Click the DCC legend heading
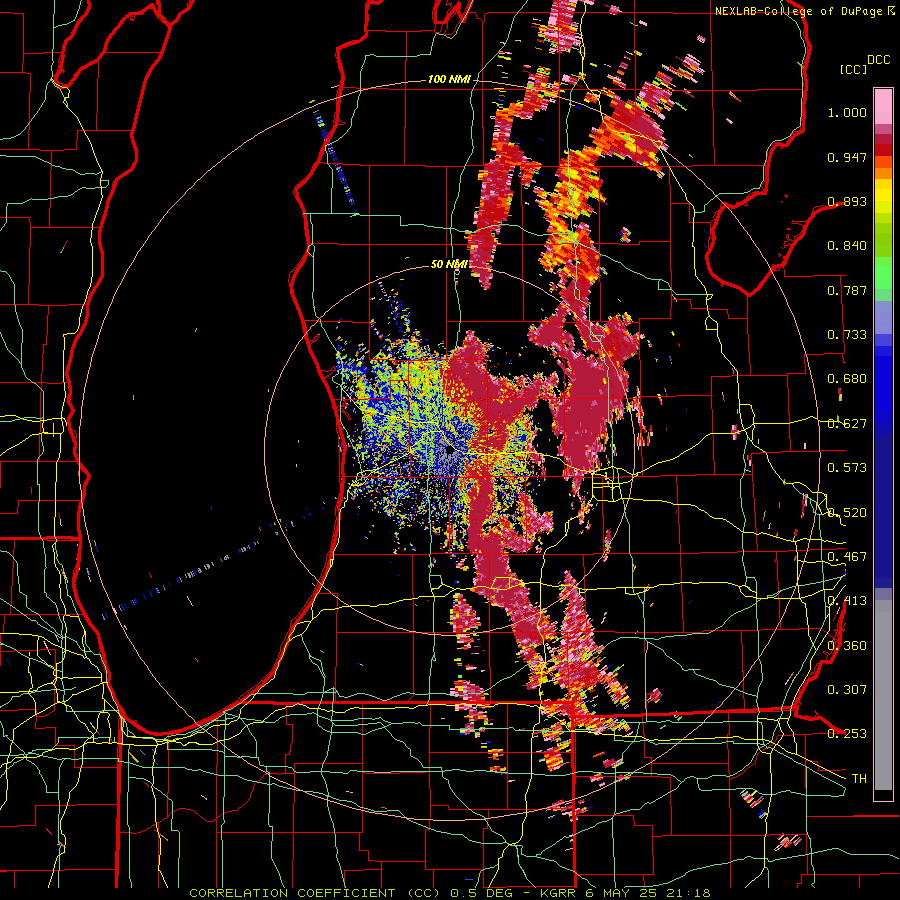The image size is (900, 900). 878,60
